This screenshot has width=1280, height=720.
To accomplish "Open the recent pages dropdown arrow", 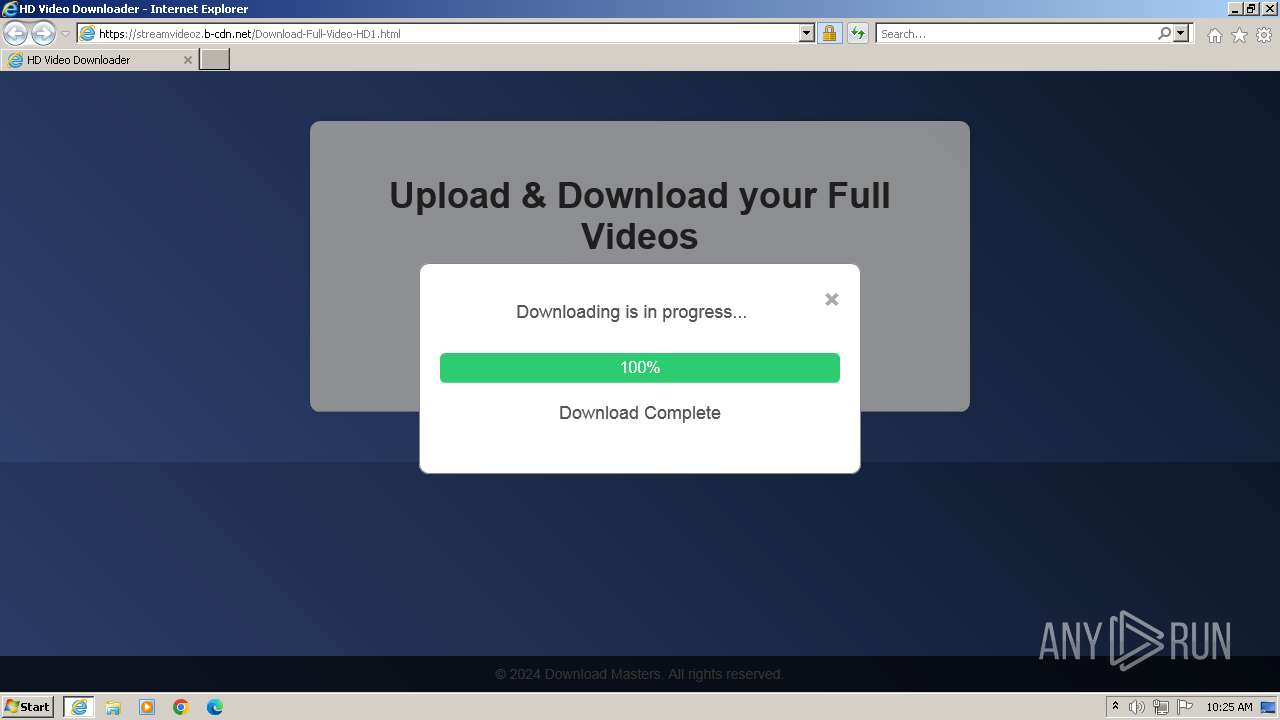I will pos(65,34).
